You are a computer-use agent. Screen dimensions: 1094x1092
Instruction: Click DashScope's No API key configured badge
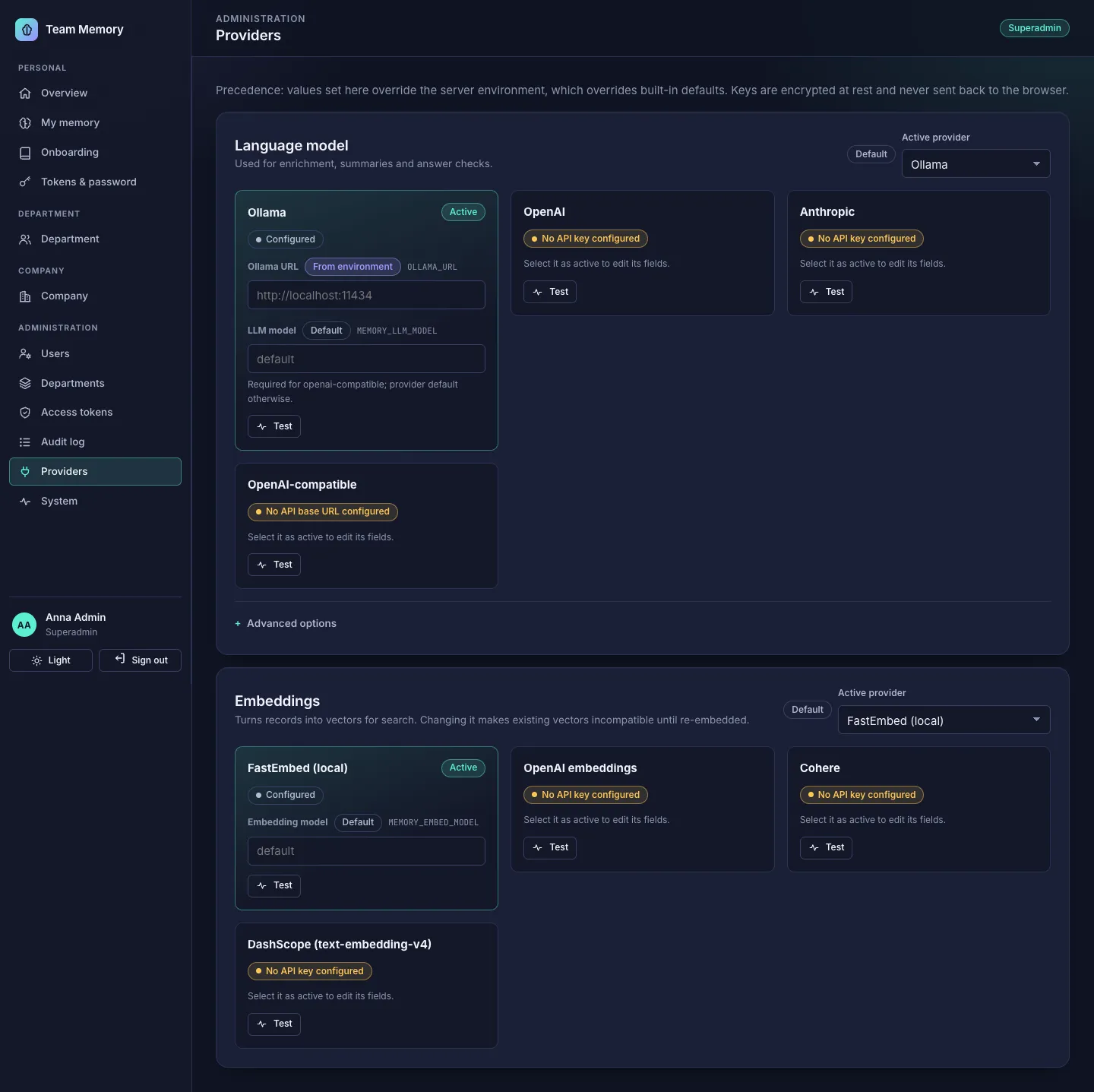(x=310, y=971)
